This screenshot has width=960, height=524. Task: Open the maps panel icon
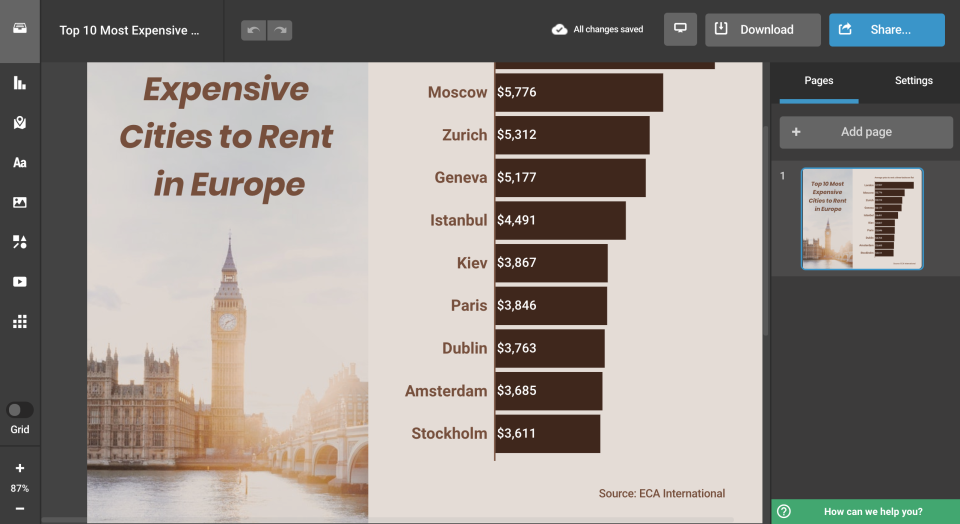[20, 122]
